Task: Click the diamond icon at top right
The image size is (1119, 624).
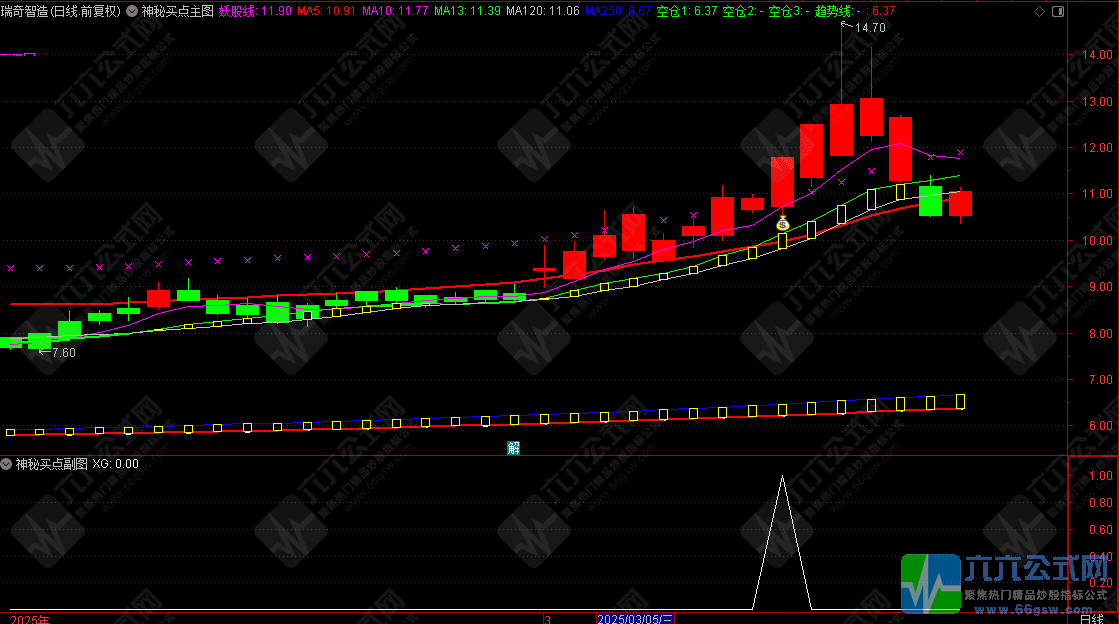Action: pos(1039,11)
